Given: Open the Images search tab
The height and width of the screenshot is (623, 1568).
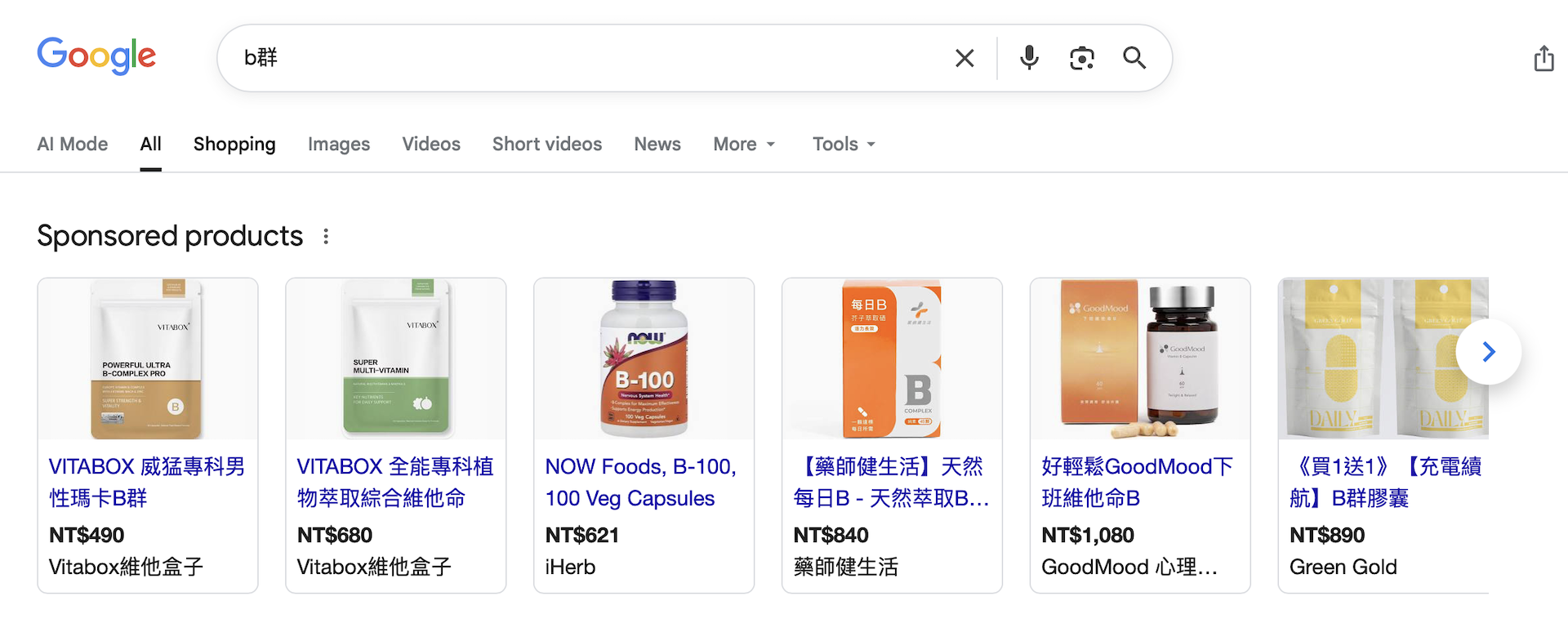Looking at the screenshot, I should pyautogui.click(x=339, y=144).
